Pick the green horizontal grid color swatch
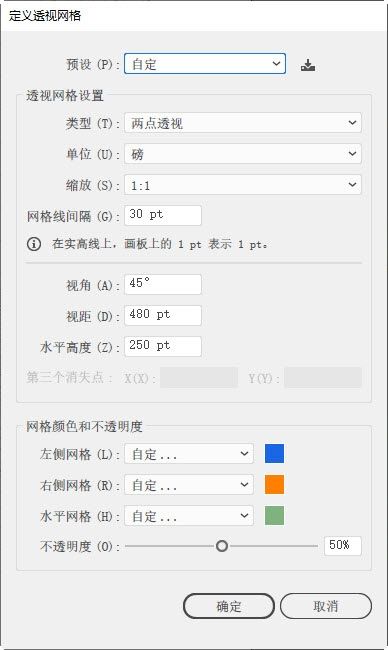The width and height of the screenshot is (388, 650). [274, 516]
